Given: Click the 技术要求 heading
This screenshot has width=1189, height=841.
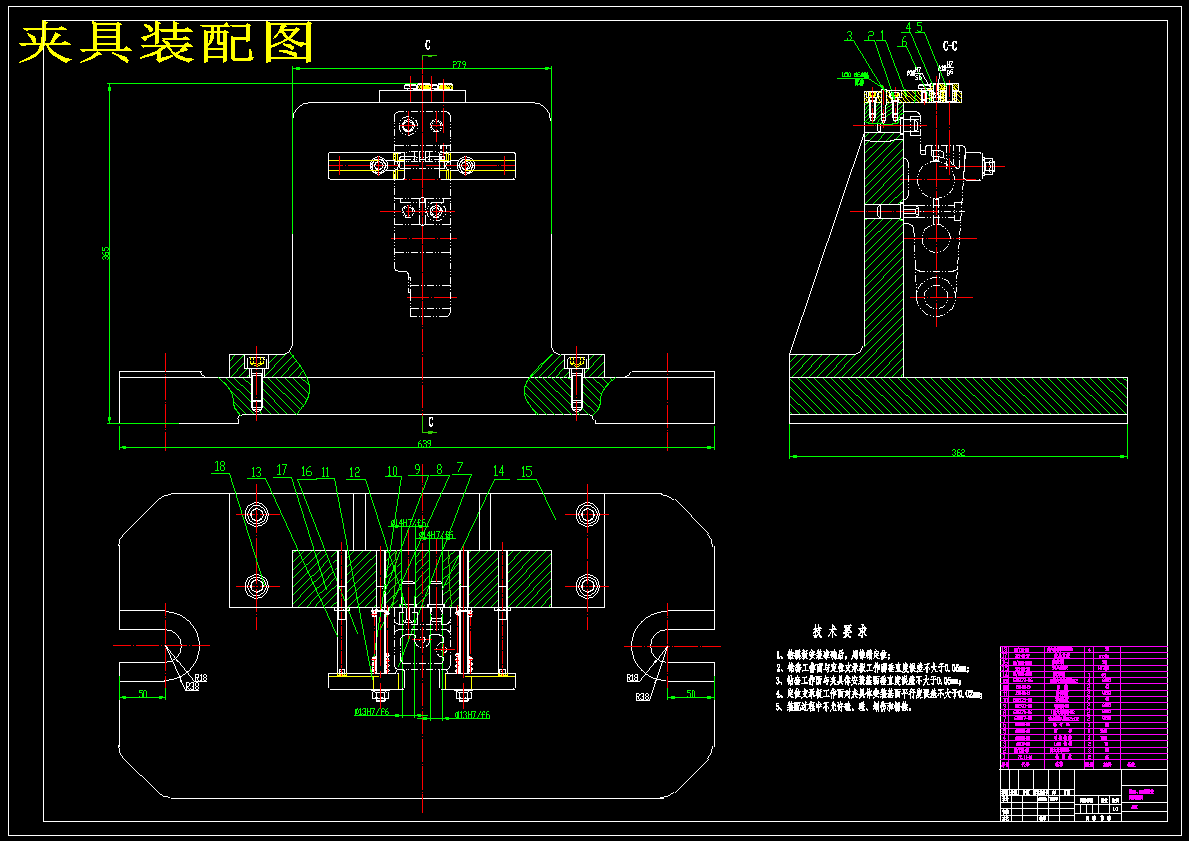Looking at the screenshot, I should click(839, 631).
